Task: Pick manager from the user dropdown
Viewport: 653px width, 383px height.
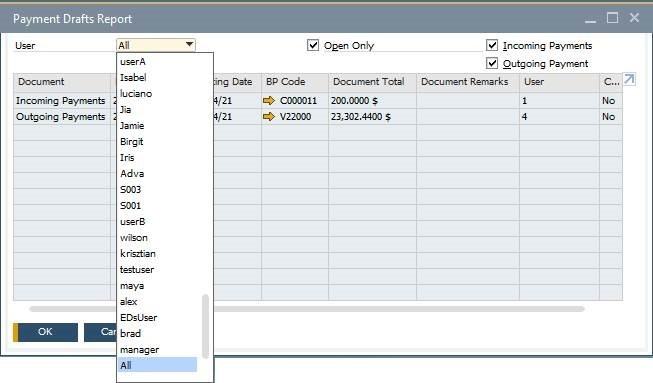Action: tap(157, 350)
